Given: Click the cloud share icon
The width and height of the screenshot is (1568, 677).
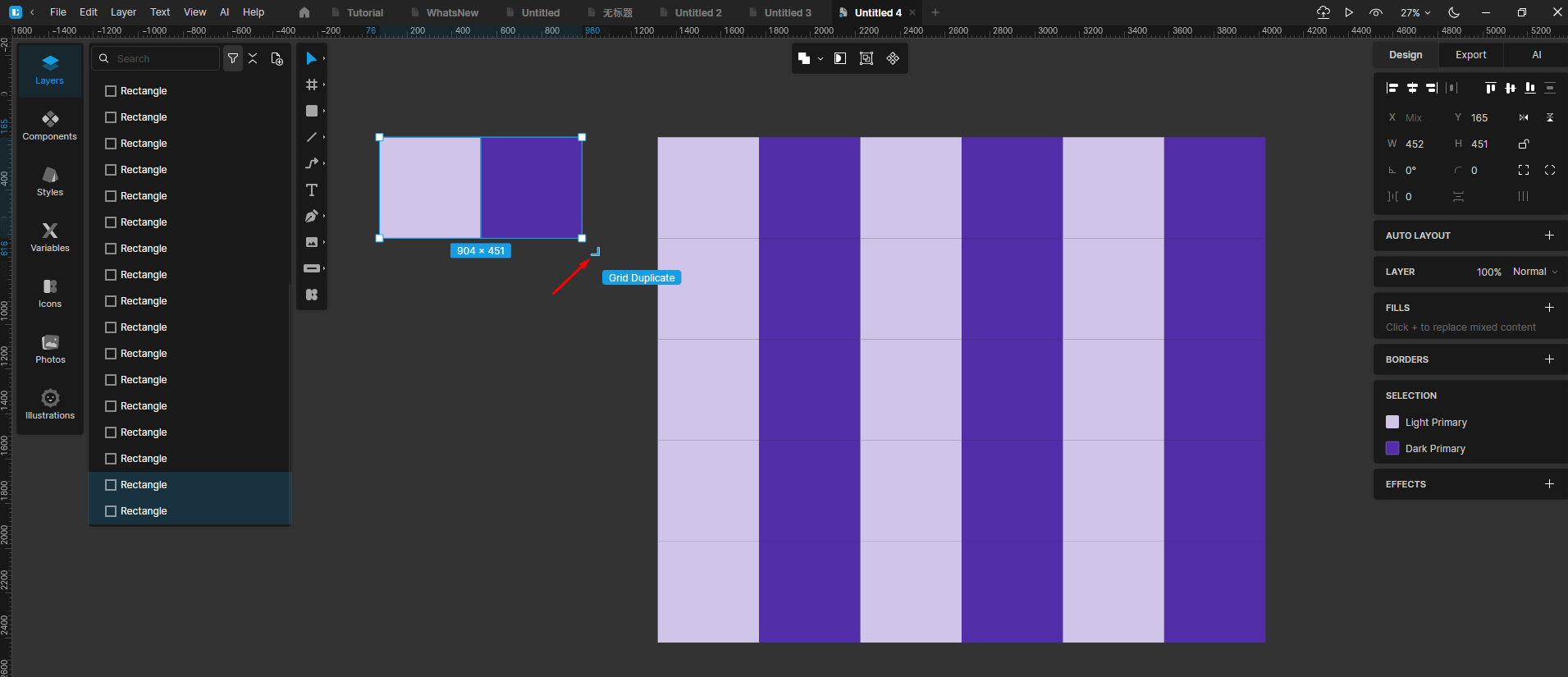Looking at the screenshot, I should [x=1323, y=12].
